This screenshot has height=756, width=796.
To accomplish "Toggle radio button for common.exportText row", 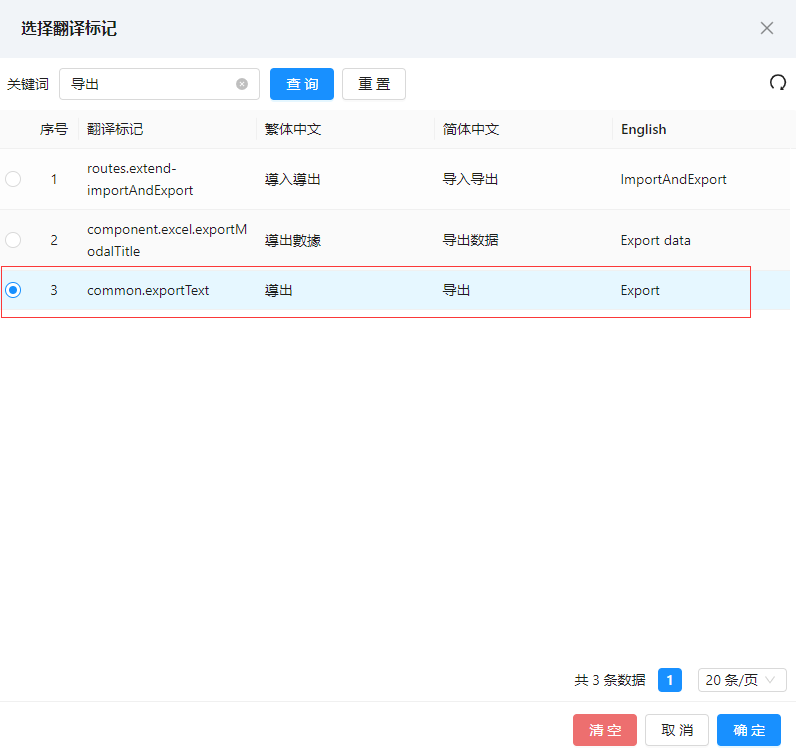I will tap(13, 291).
